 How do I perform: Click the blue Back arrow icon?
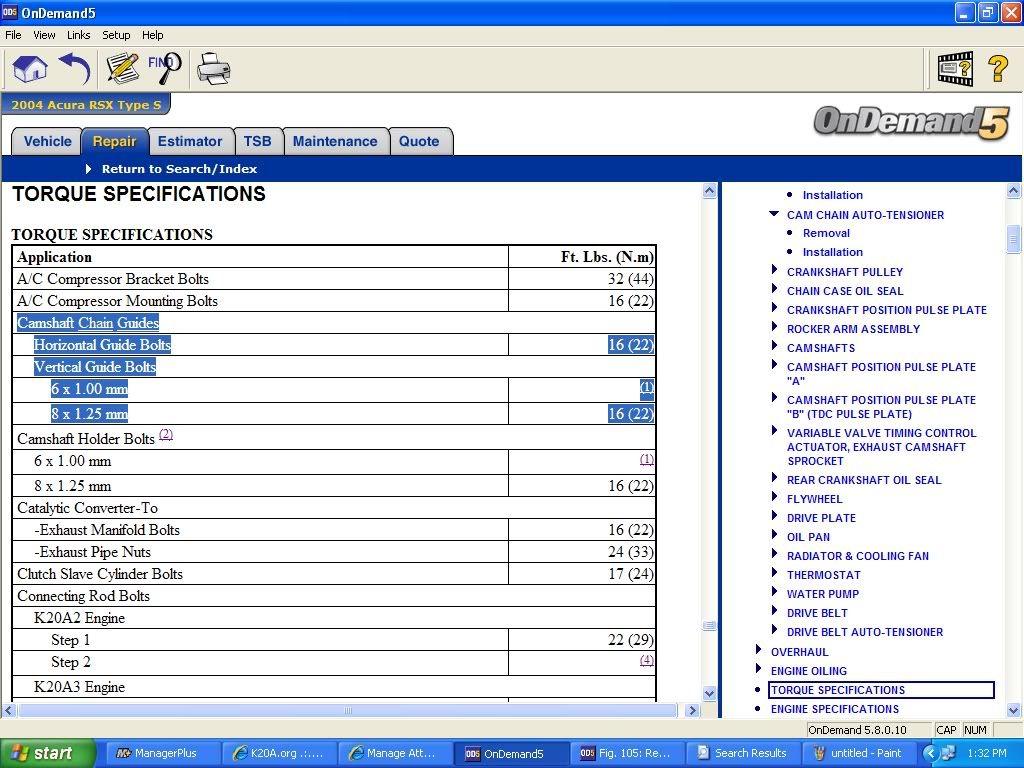tap(75, 69)
